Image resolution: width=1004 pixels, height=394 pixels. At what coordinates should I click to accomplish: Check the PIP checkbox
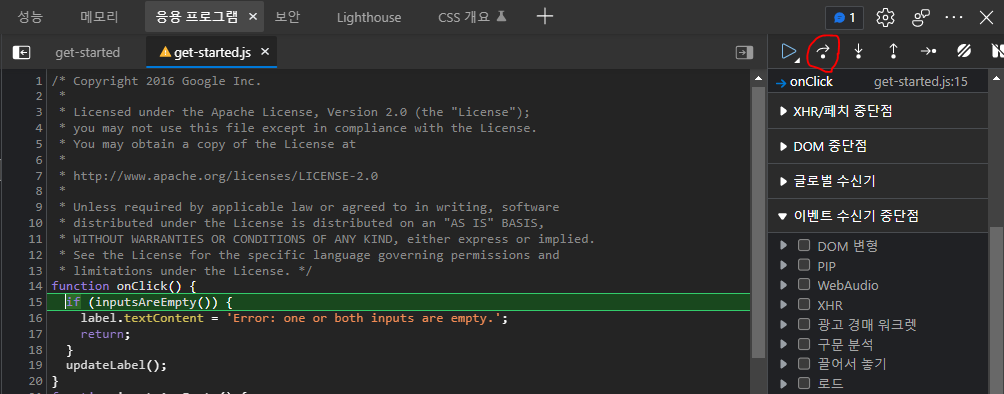(804, 265)
